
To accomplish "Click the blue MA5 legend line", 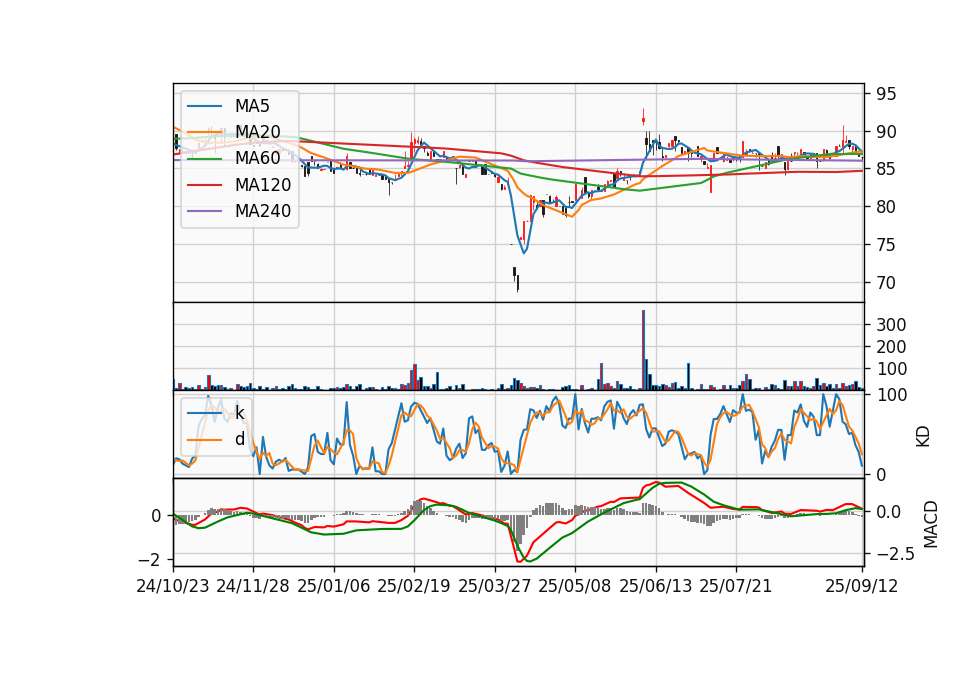I will coord(205,107).
